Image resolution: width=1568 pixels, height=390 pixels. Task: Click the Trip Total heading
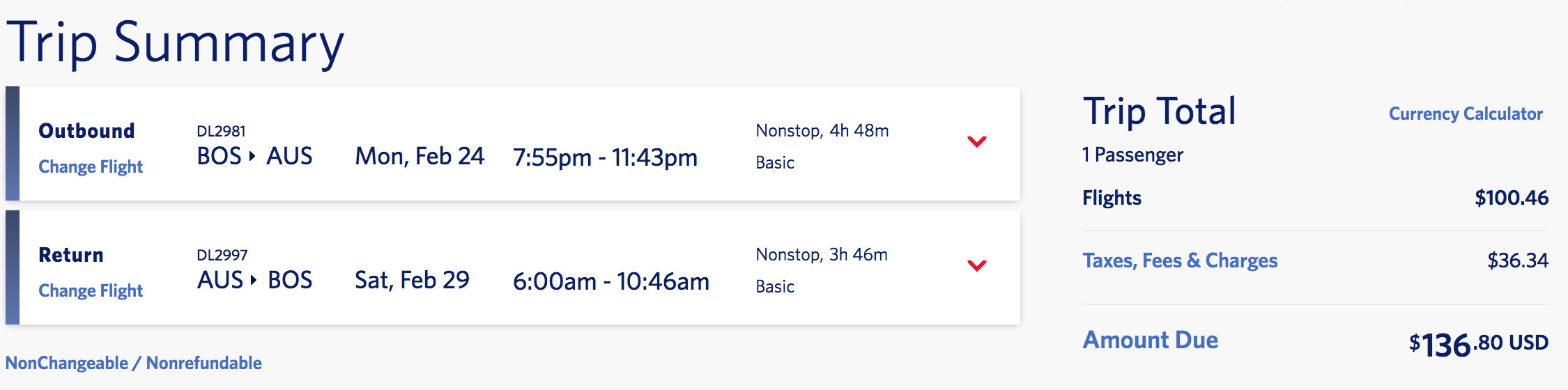point(1159,111)
